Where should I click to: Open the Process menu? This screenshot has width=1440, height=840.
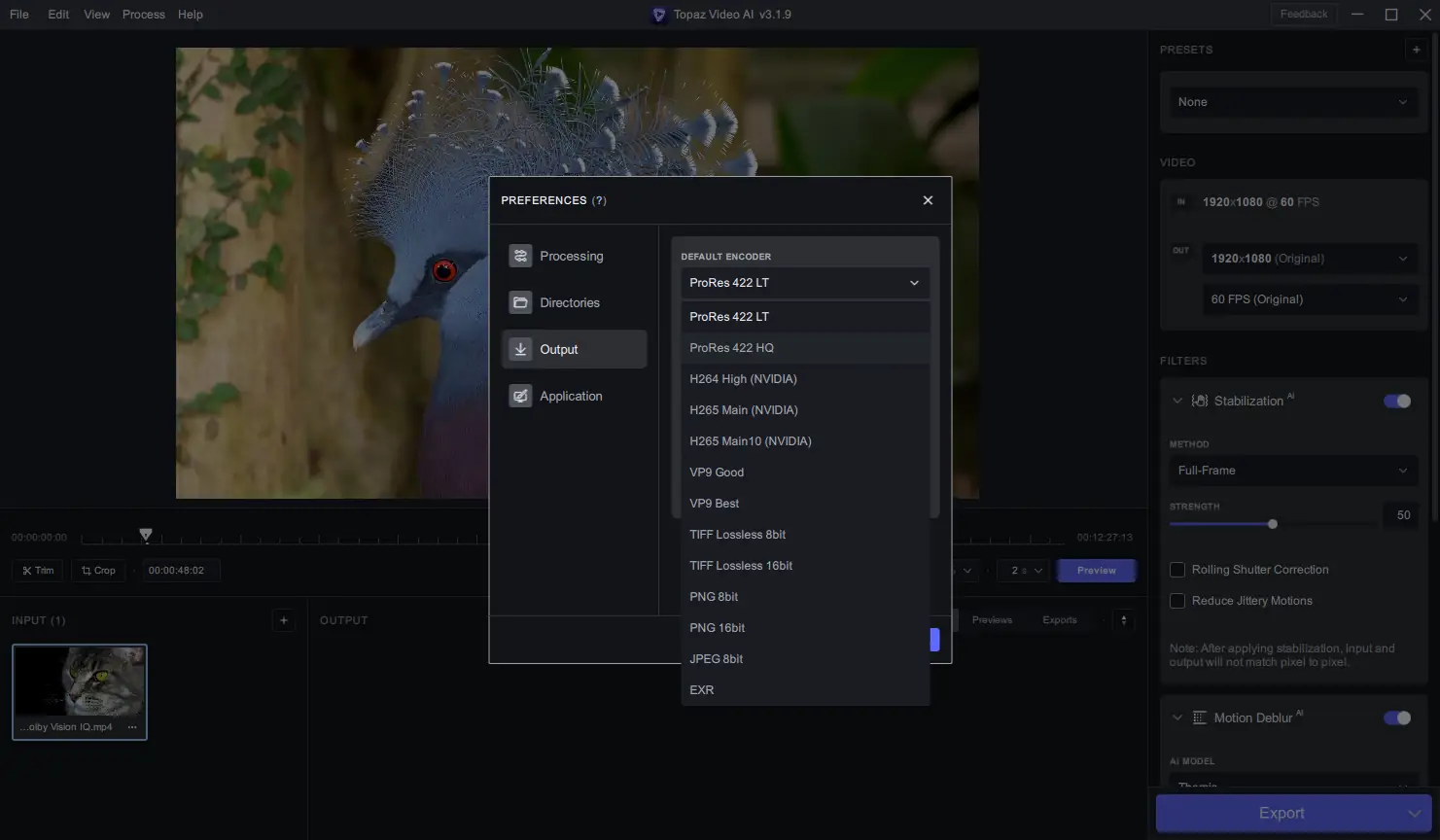click(x=144, y=15)
